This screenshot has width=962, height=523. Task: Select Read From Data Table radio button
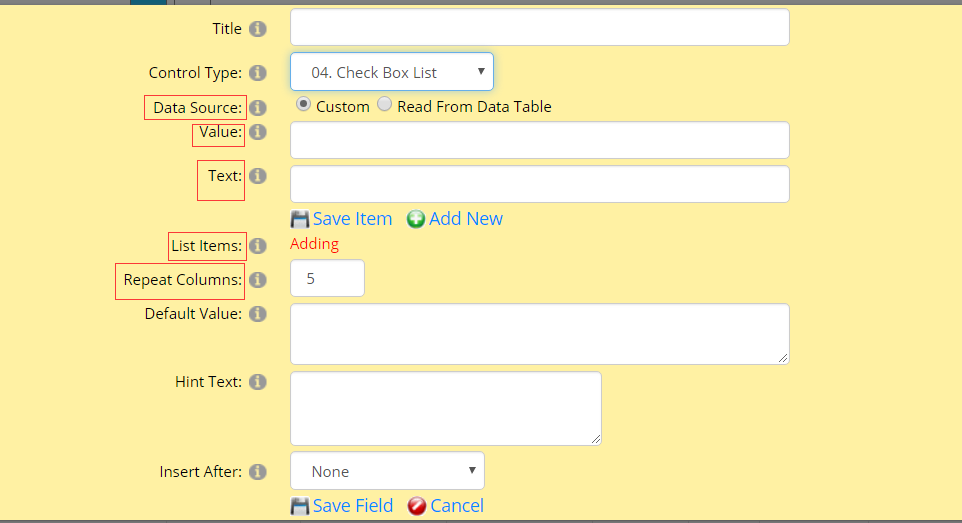[385, 104]
